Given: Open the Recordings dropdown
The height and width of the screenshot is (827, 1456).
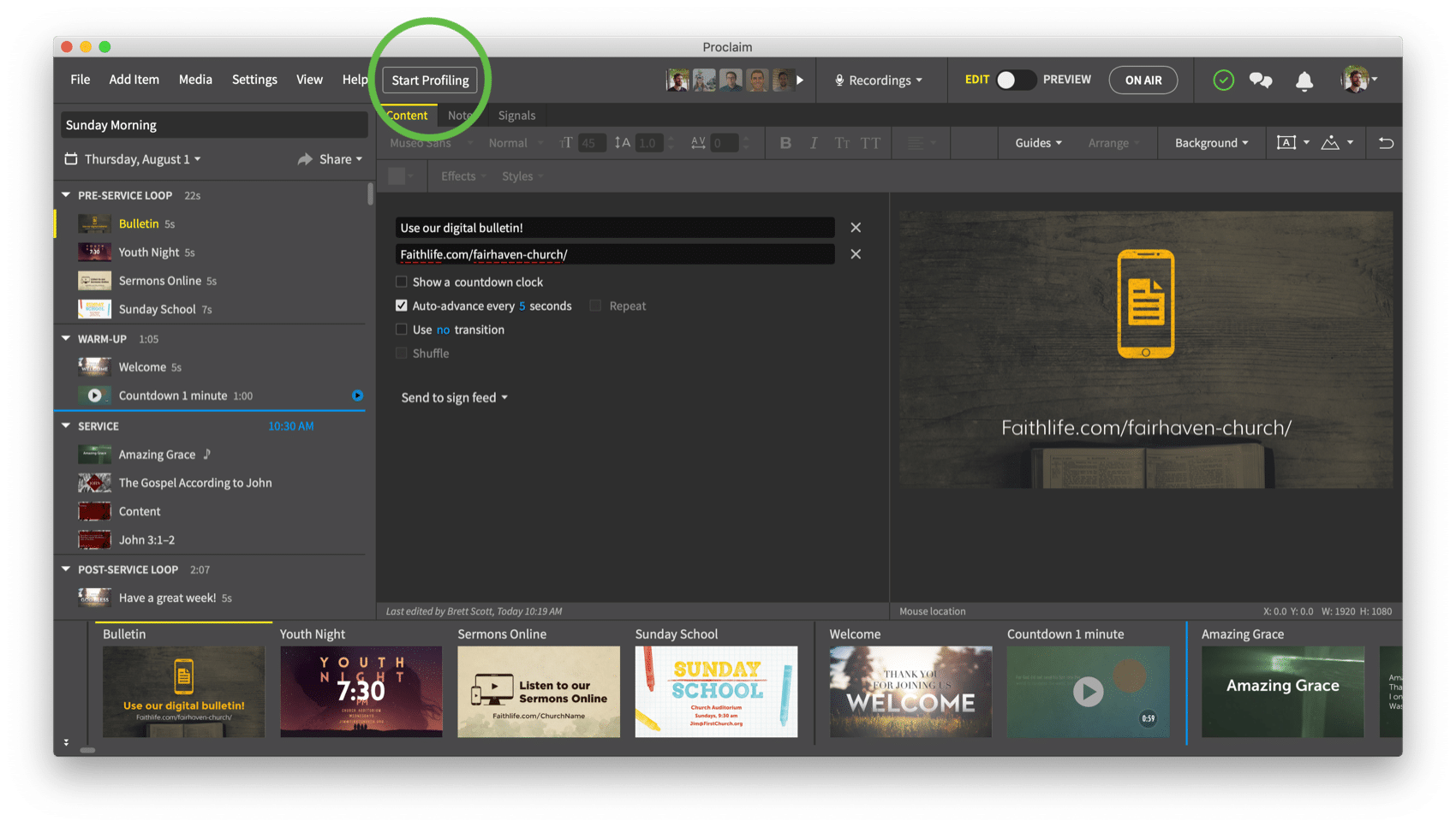Looking at the screenshot, I should tap(879, 80).
